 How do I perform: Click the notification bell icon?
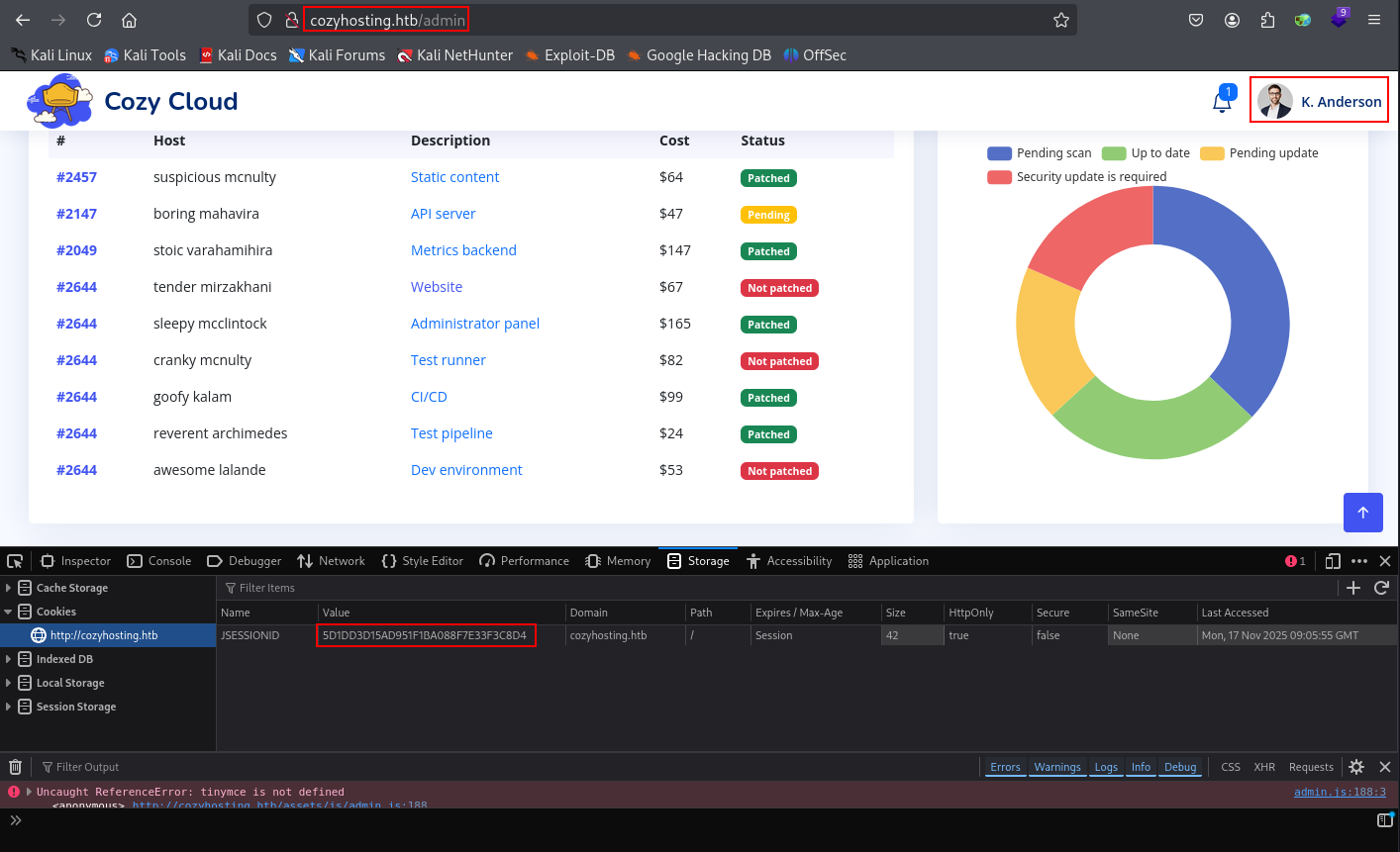(x=1222, y=101)
